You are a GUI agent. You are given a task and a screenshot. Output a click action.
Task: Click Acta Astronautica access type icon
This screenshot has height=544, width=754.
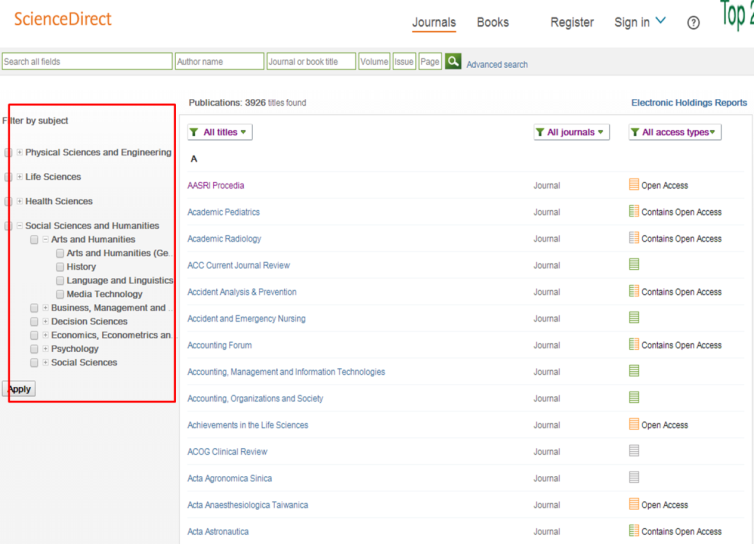pyautogui.click(x=634, y=531)
